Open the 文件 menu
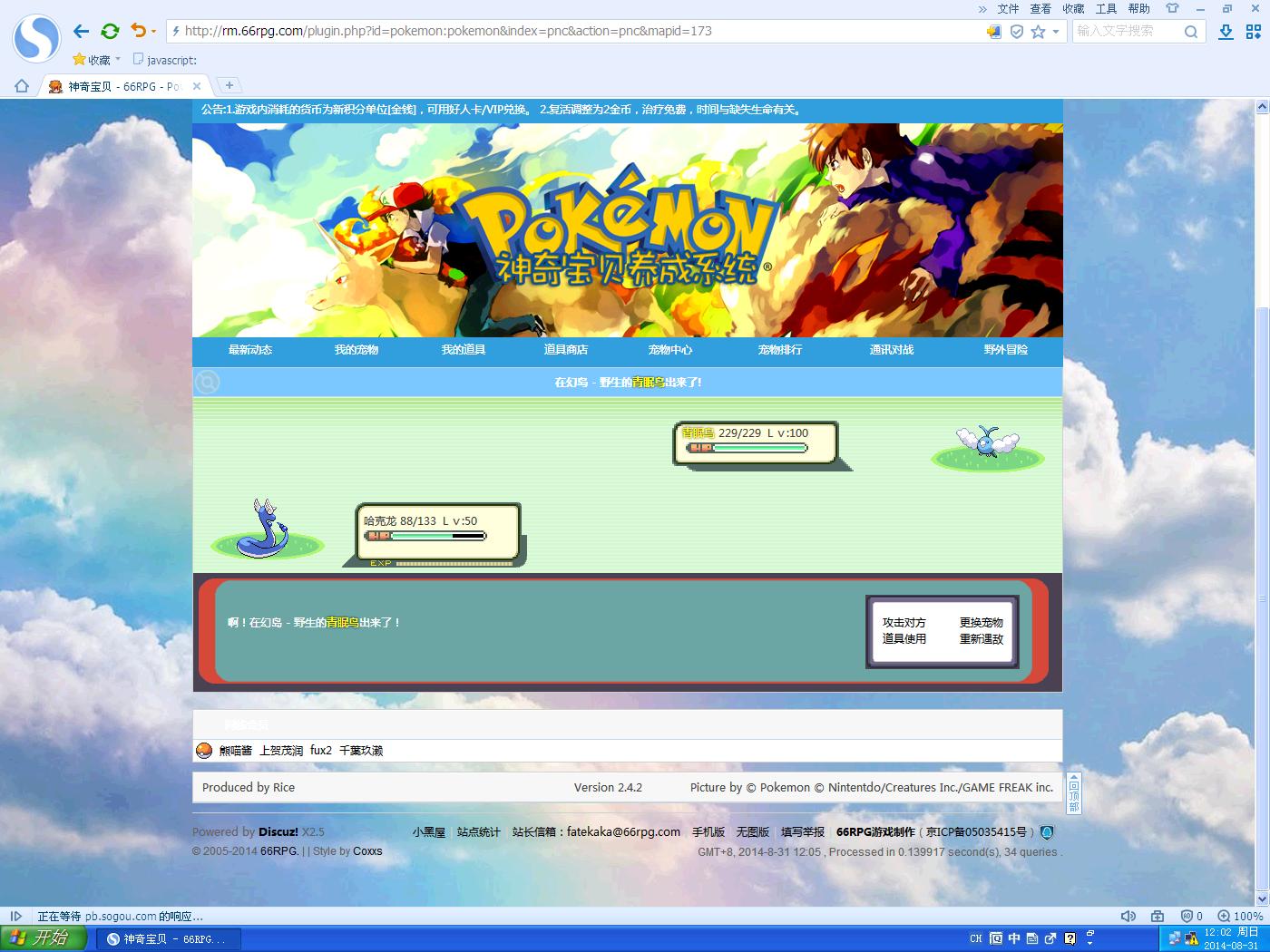 (1008, 9)
